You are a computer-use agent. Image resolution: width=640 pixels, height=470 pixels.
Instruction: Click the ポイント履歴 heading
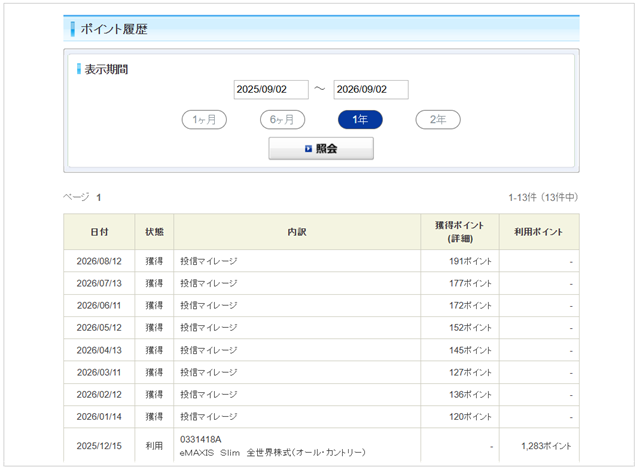[x=114, y=29]
